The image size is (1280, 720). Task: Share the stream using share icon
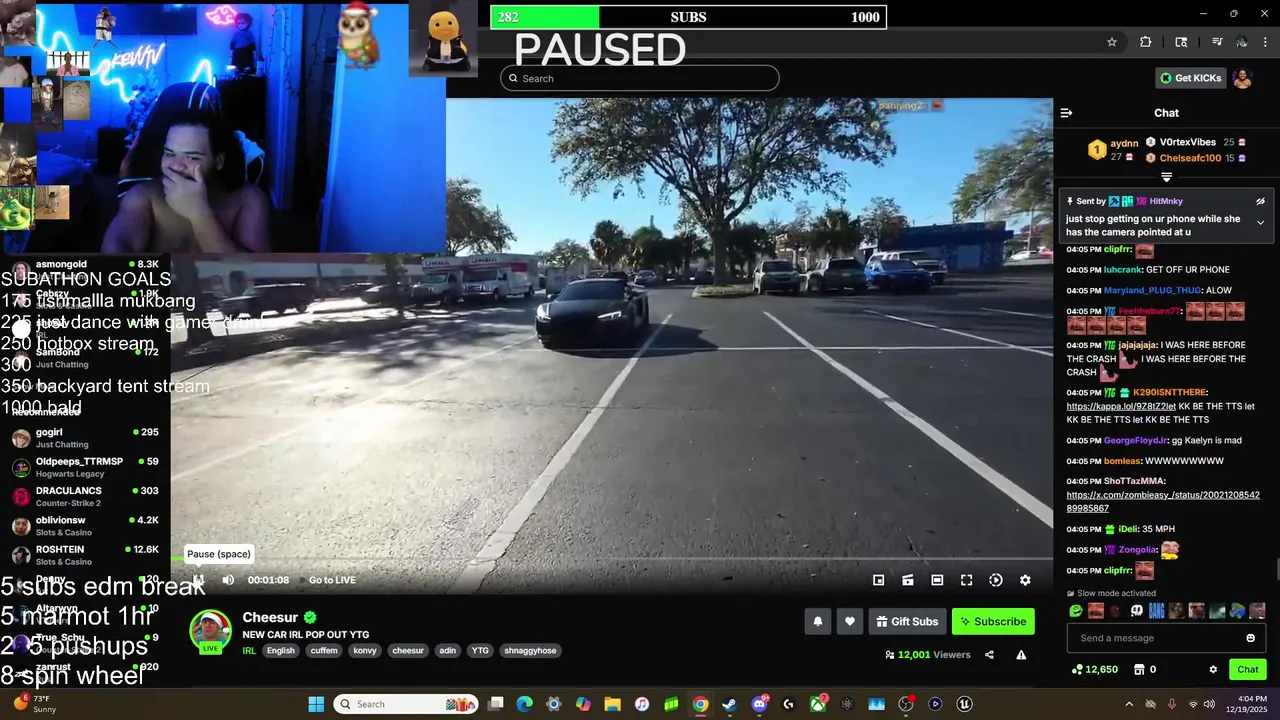pyautogui.click(x=989, y=655)
